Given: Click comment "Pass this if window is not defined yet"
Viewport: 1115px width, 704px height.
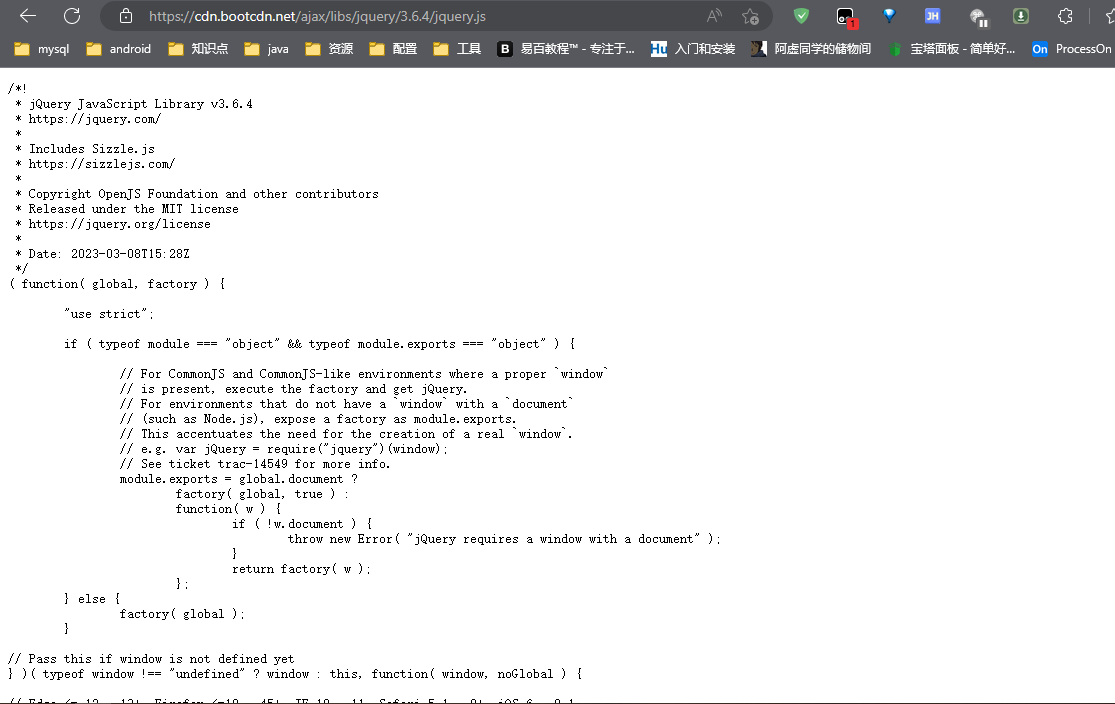Looking at the screenshot, I should coord(151,658).
